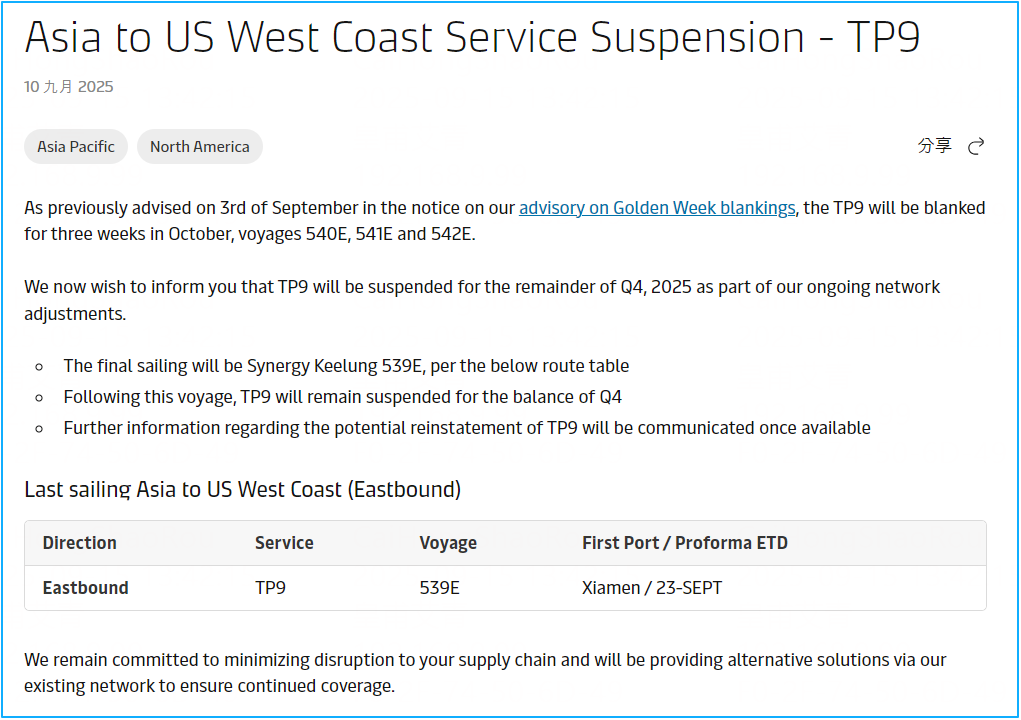Click the bullet about potential reinstatement of TP9
1021x720 pixels.
[467, 428]
